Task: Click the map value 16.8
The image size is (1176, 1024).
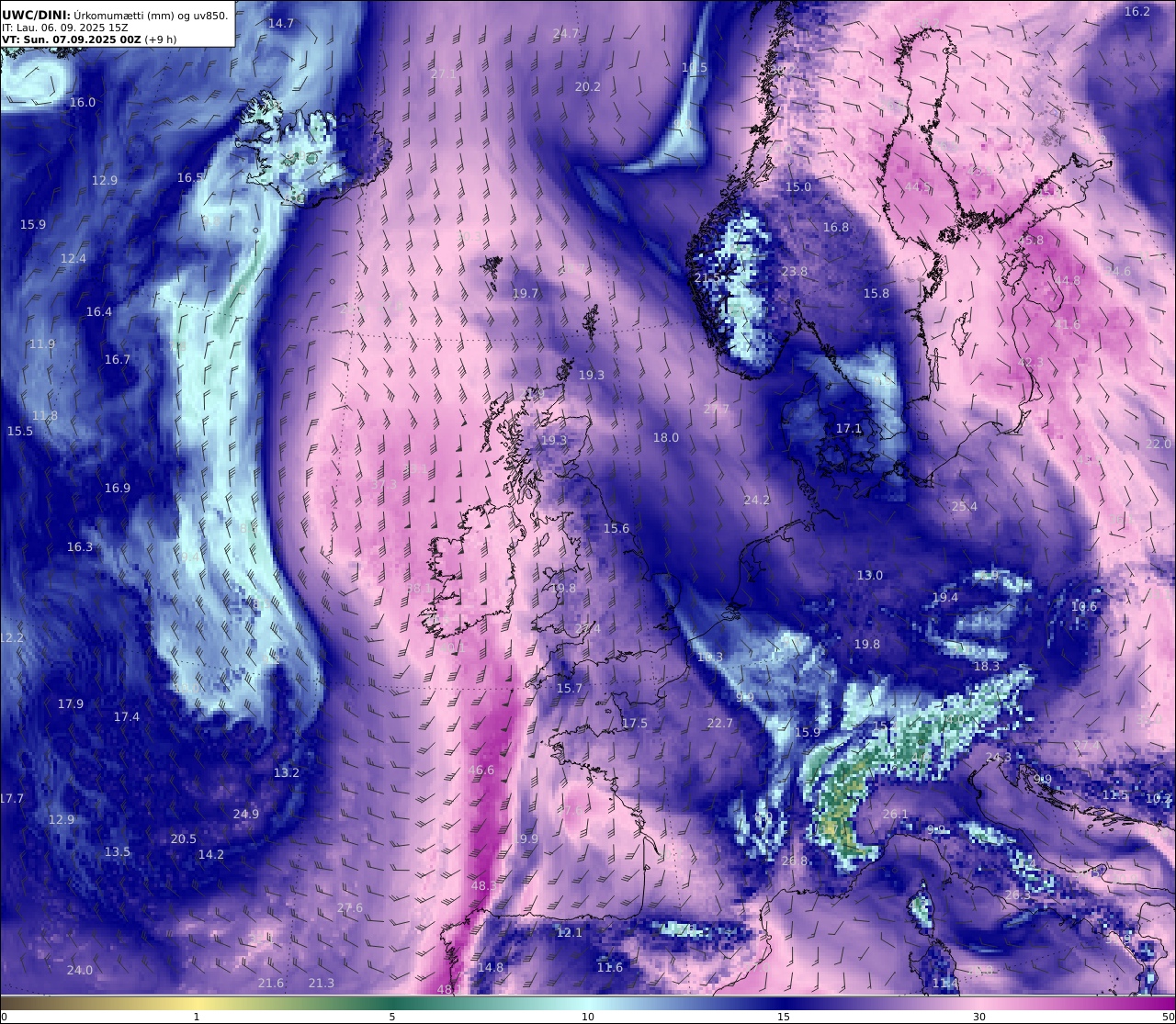Action: click(x=836, y=227)
